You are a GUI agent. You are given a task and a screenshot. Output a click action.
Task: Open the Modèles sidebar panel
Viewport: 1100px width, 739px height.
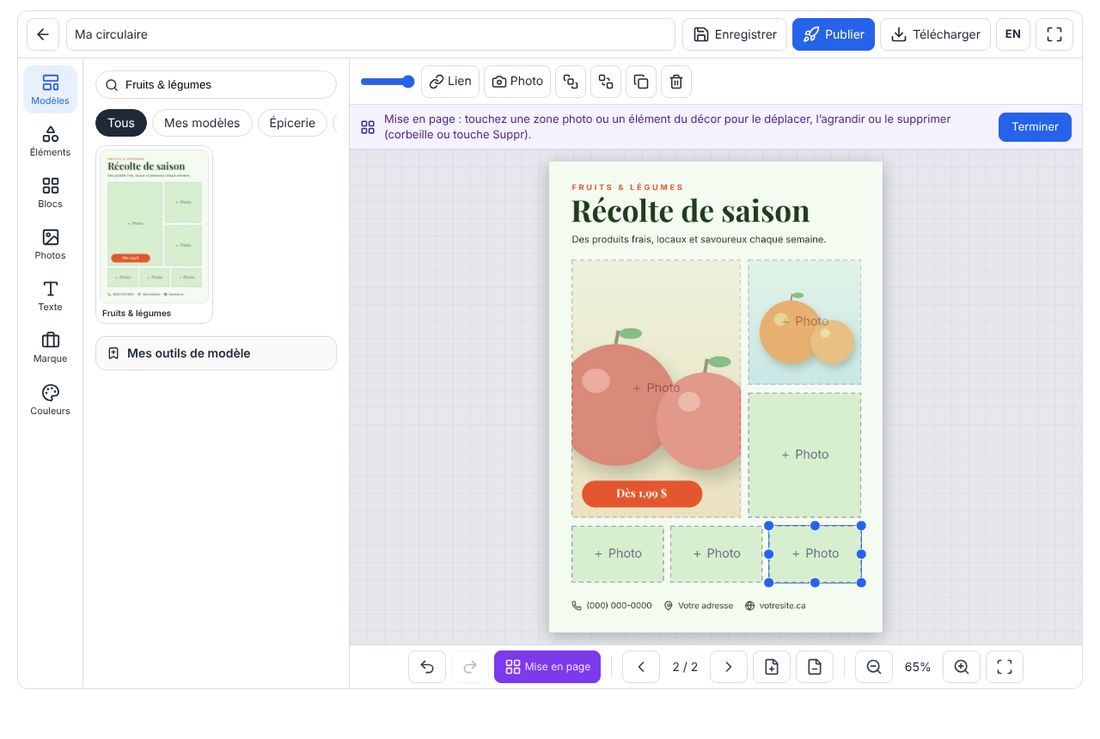point(50,90)
